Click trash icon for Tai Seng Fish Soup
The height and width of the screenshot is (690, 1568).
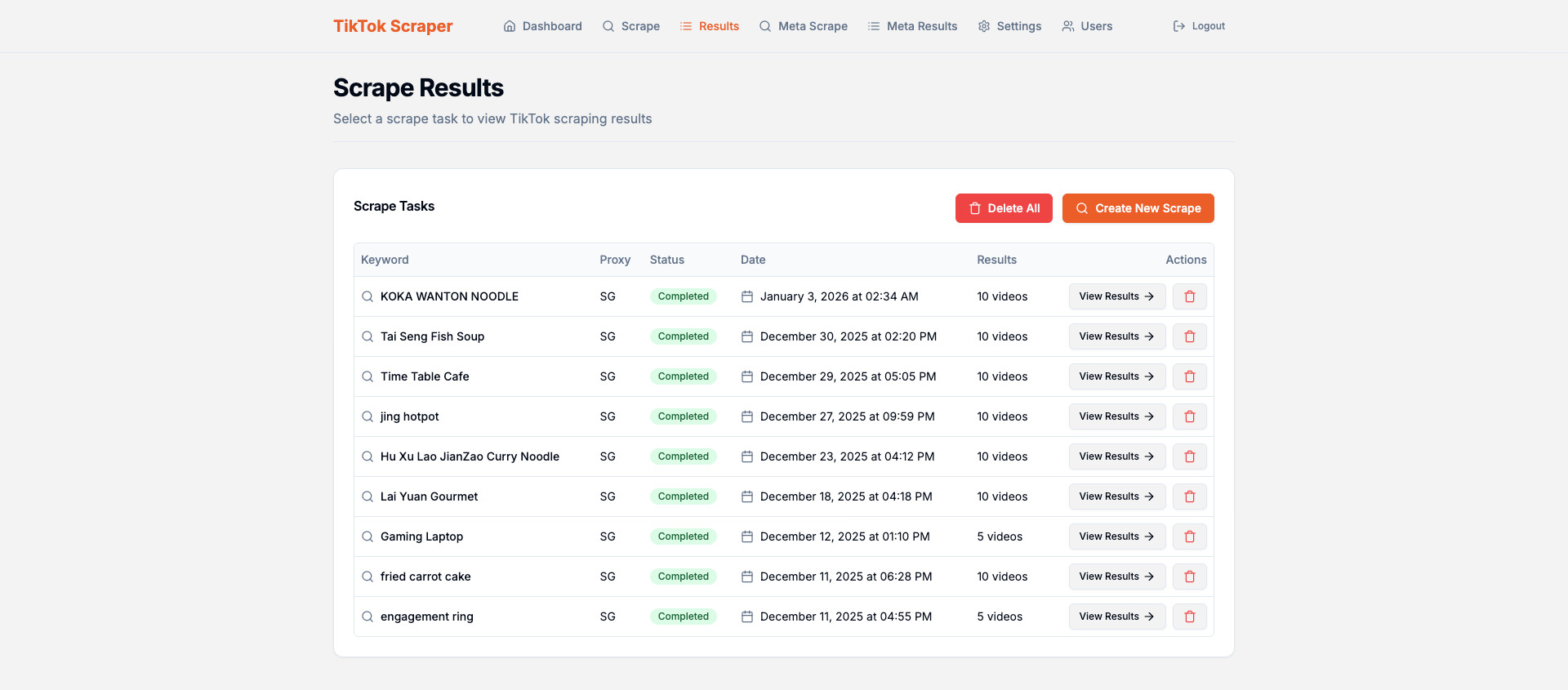(1189, 336)
